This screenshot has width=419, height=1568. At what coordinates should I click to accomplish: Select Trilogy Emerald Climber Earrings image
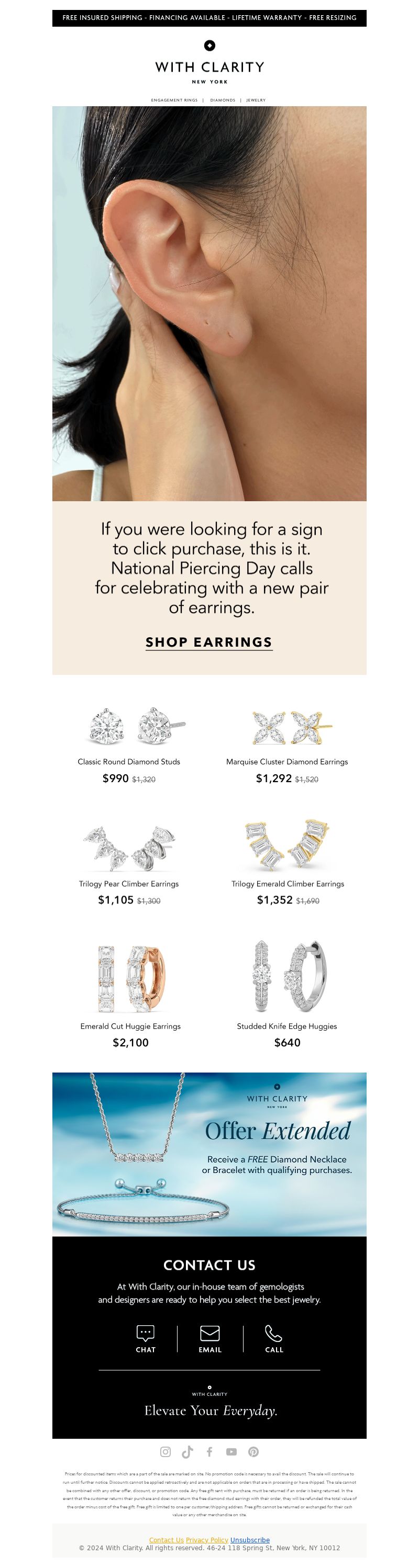point(288,845)
